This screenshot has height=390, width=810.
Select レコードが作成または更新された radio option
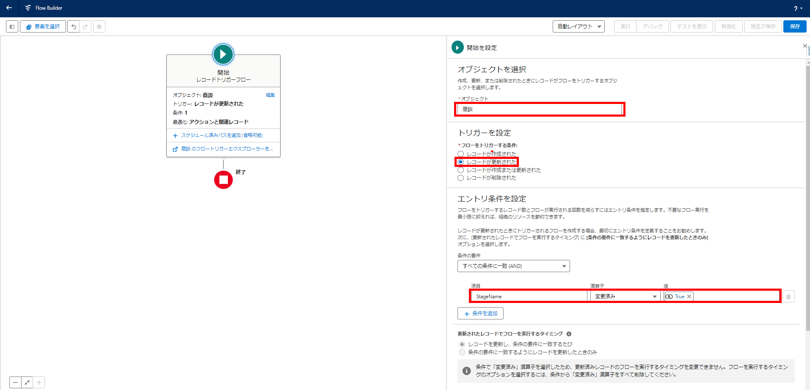[x=461, y=169]
